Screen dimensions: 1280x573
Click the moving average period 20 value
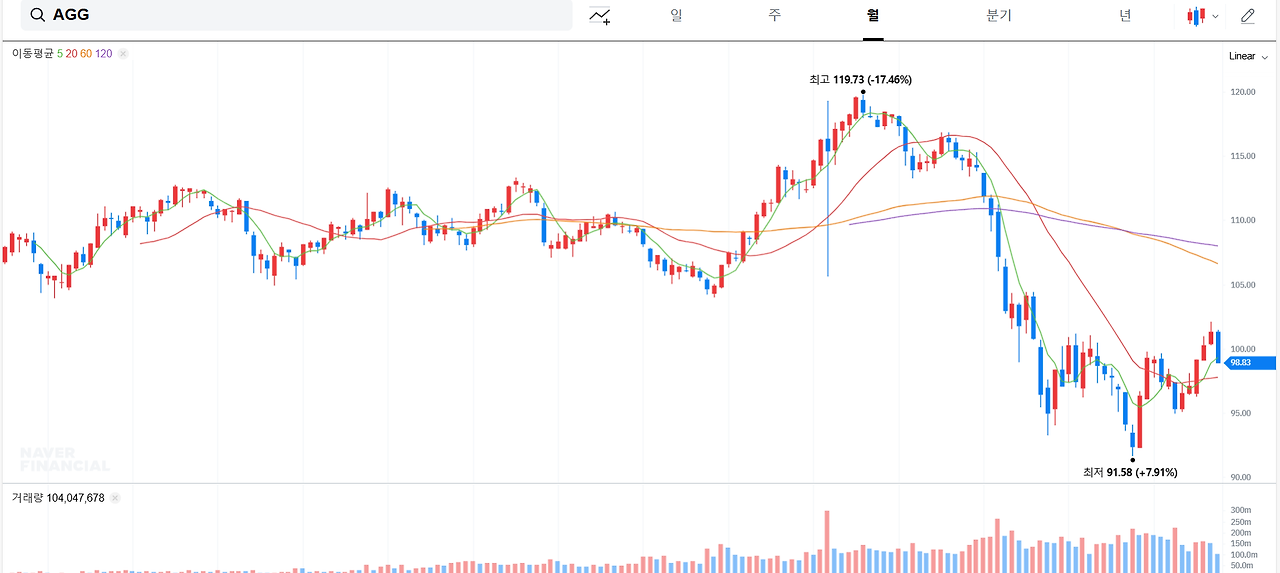coord(71,53)
